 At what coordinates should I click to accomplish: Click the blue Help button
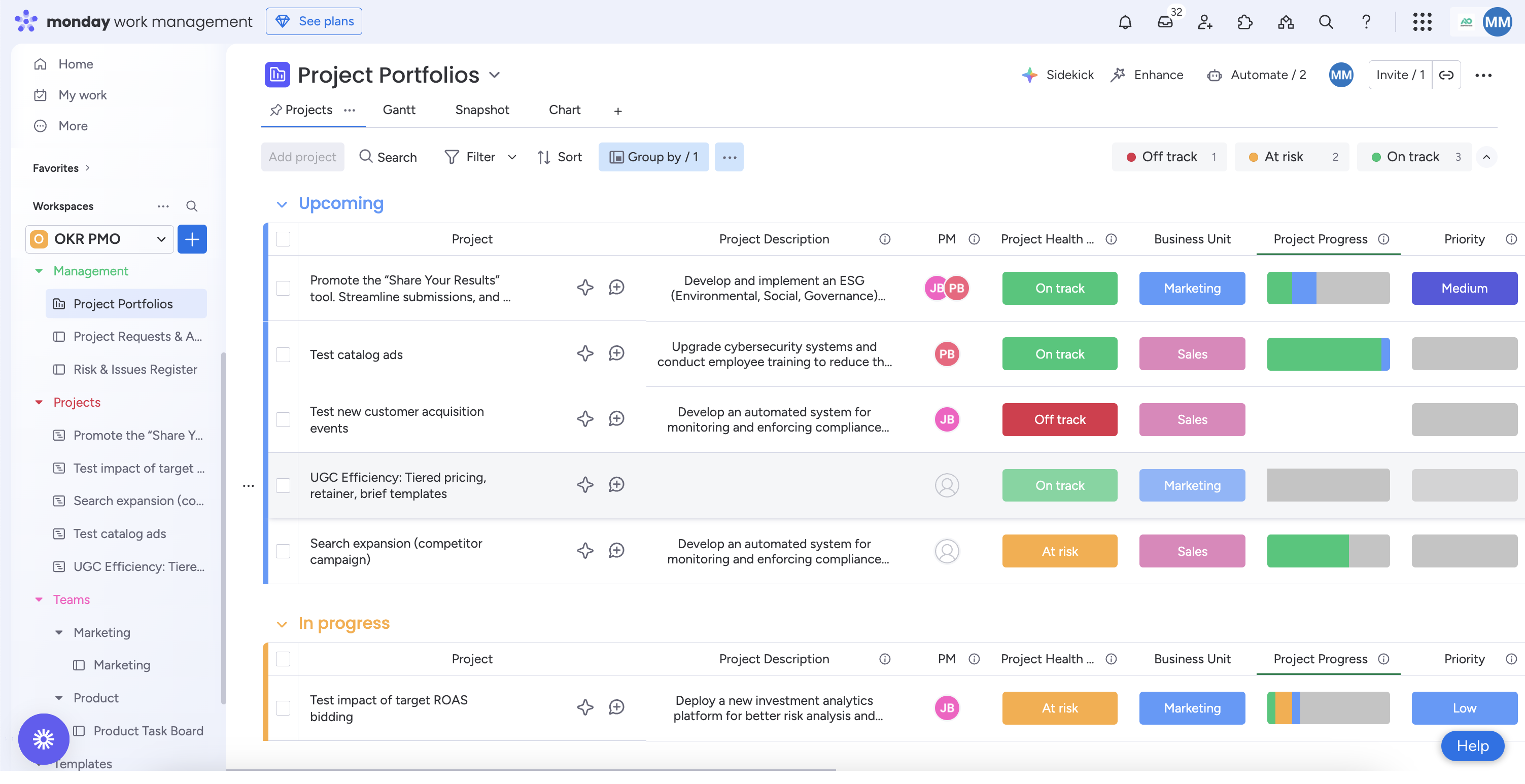[x=1472, y=746]
